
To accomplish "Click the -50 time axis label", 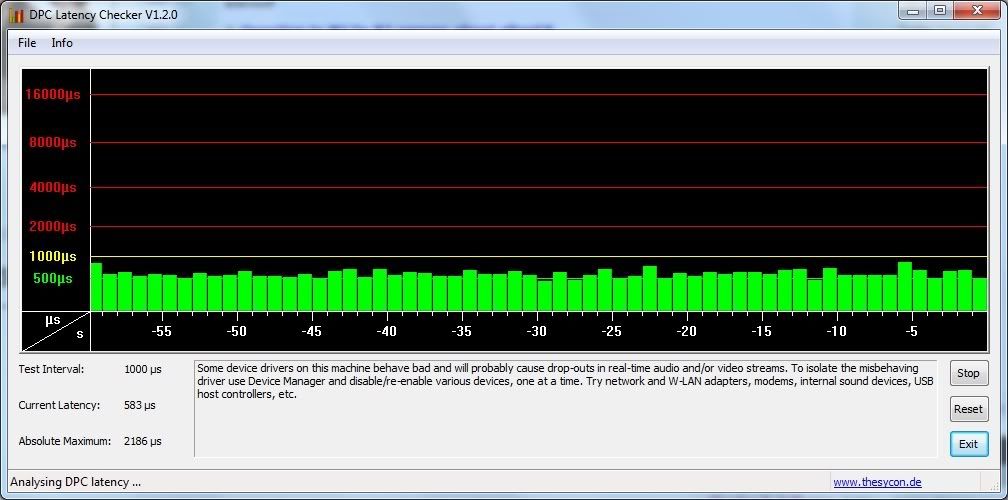I will [237, 332].
